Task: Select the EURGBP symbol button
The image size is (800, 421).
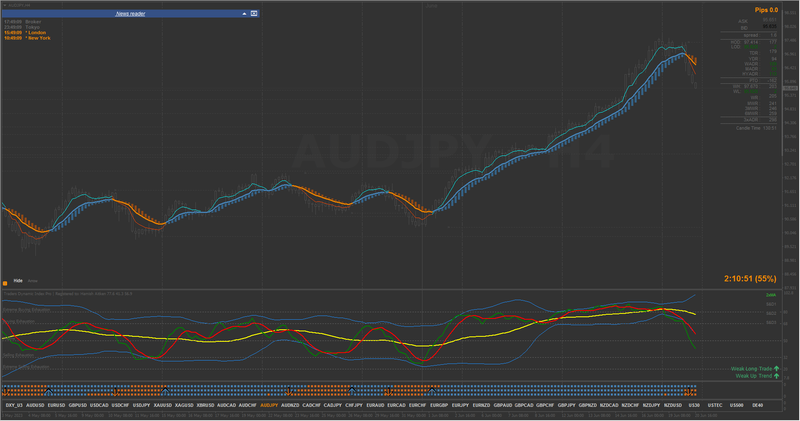Action: (x=439, y=405)
